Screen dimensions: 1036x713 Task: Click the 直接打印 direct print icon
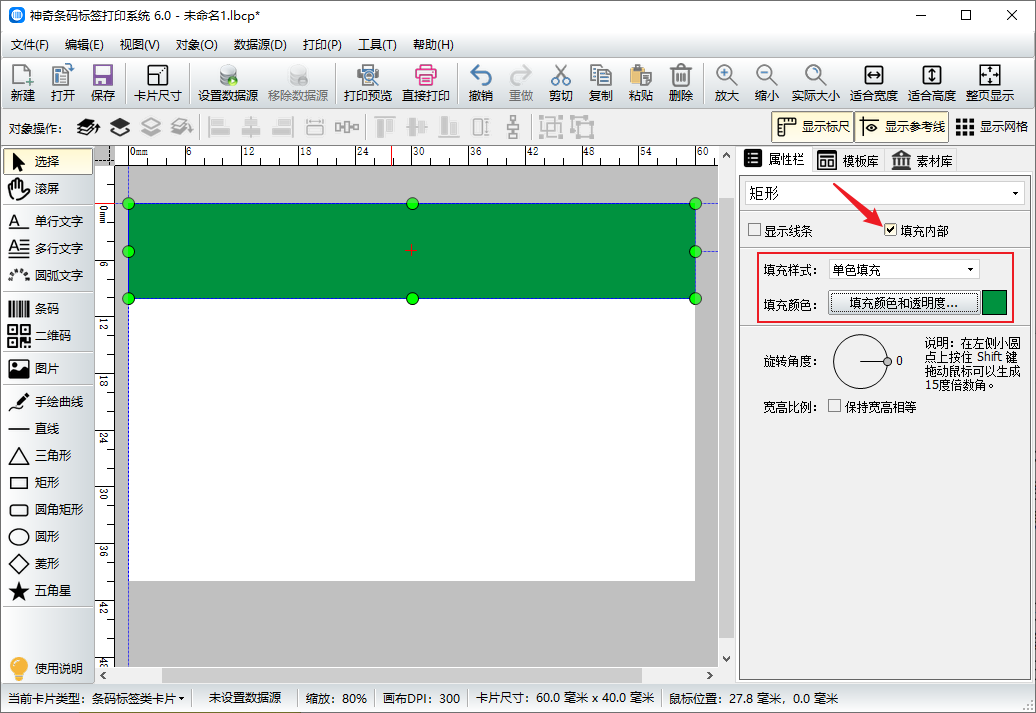426,83
